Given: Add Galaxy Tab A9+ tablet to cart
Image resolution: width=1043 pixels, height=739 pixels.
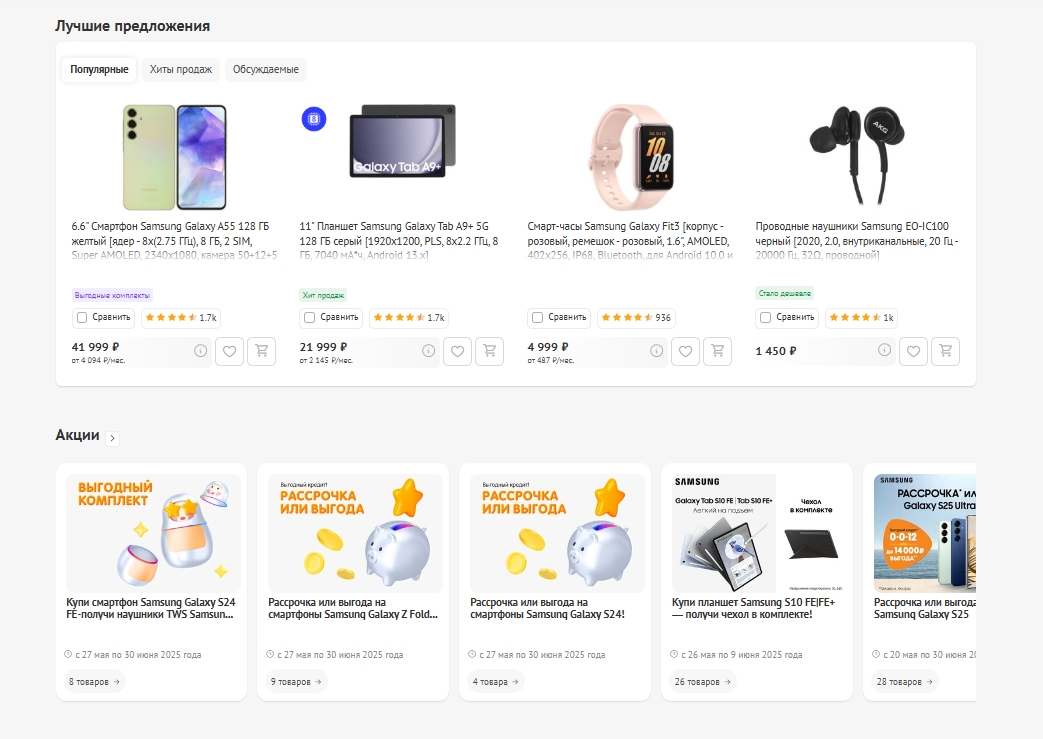Looking at the screenshot, I should click(490, 352).
